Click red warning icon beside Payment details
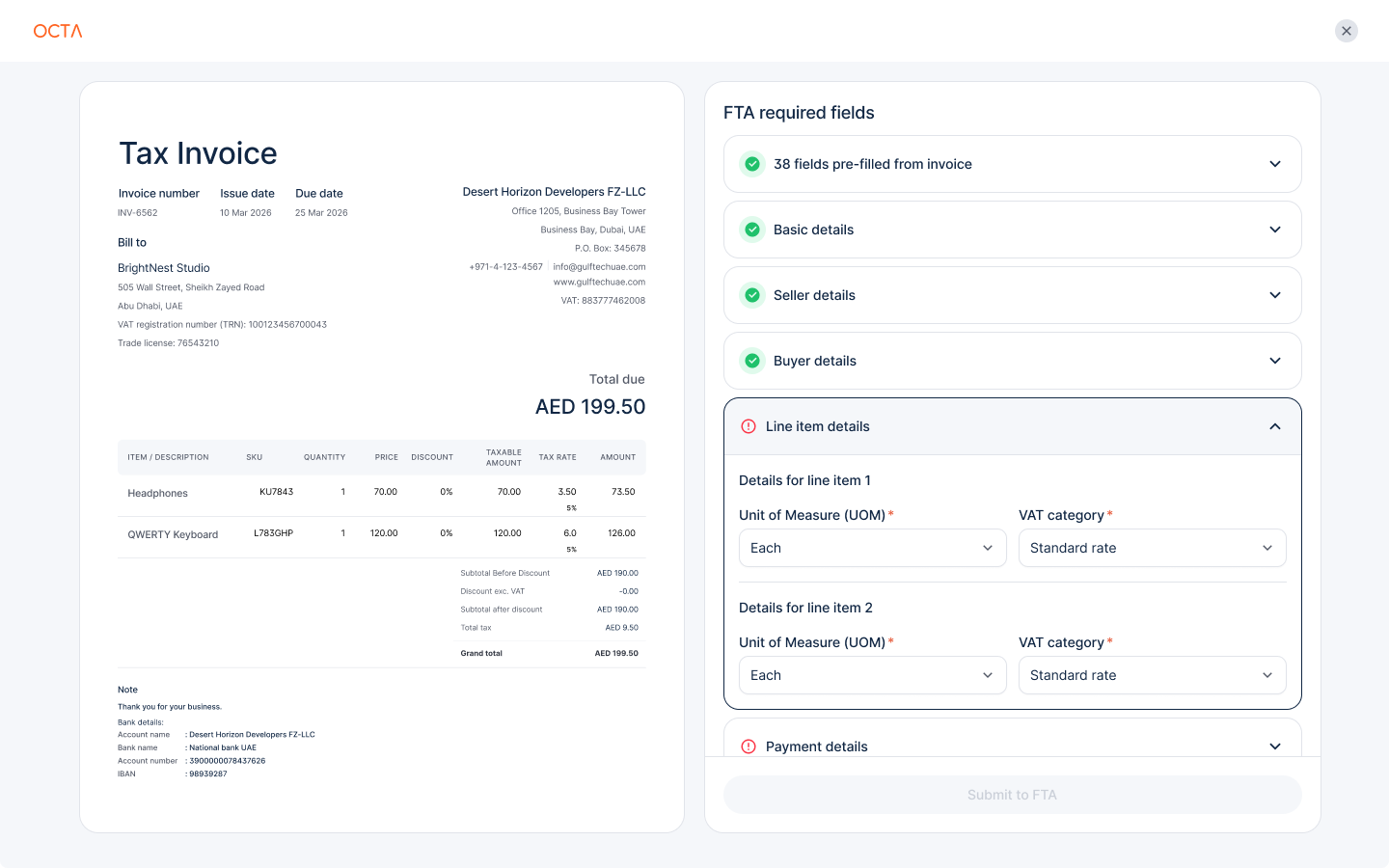 pos(749,746)
